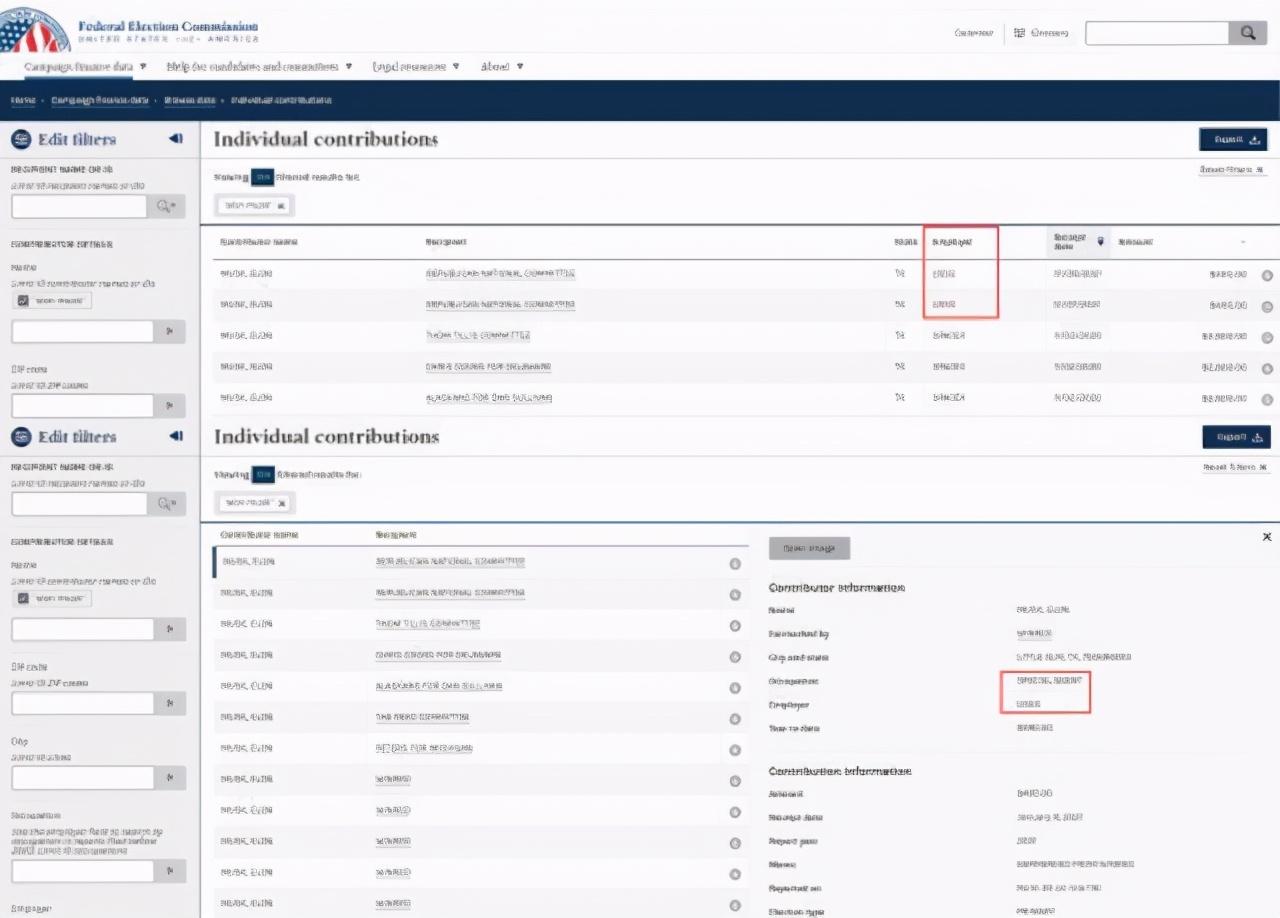Image resolution: width=1280 pixels, height=918 pixels.
Task: Click the Home breadcrumb link
Action: pyautogui.click(x=22, y=100)
